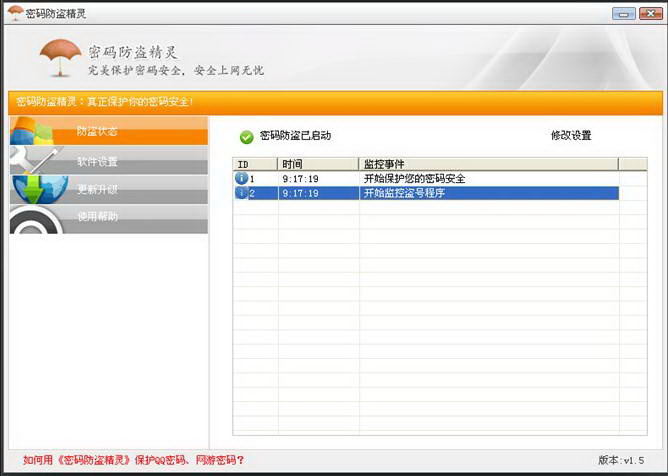Click the umbrella app icon in title bar
This screenshot has width=668, height=476.
point(15,13)
